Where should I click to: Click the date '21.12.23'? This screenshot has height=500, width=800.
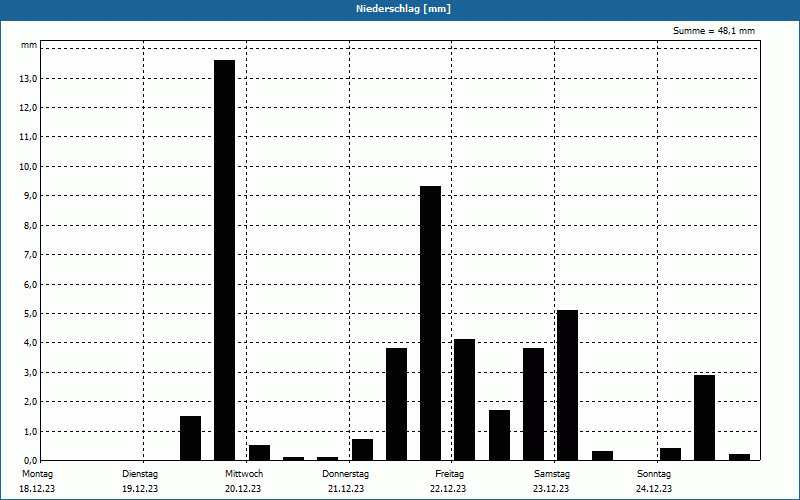tap(346, 489)
